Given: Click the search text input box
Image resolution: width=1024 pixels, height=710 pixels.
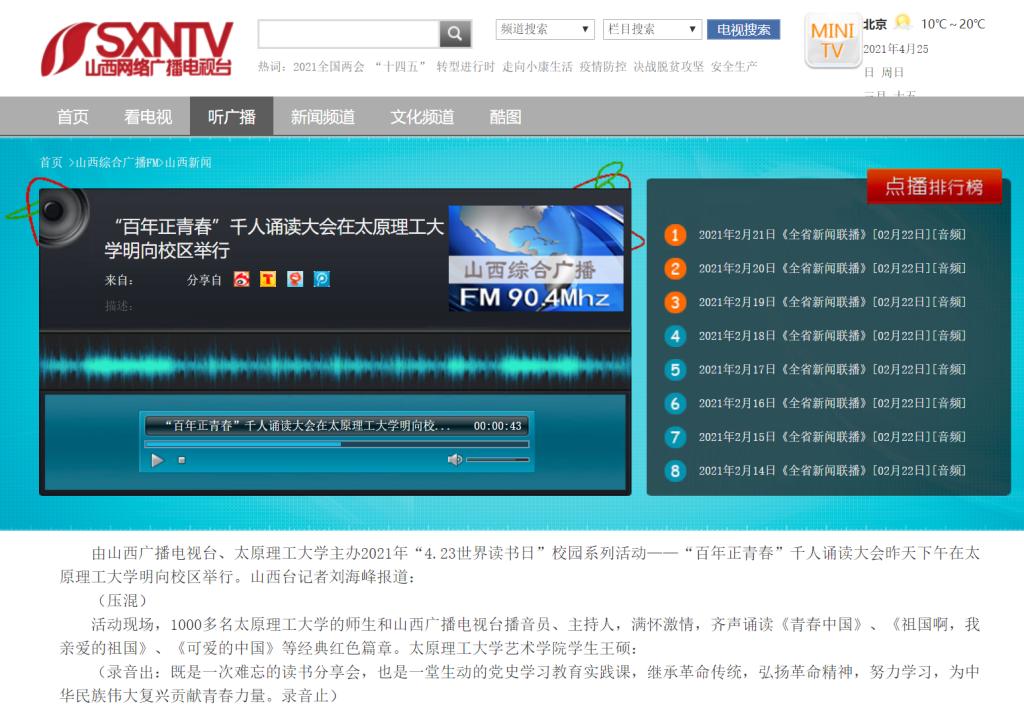Looking at the screenshot, I should 348,34.
